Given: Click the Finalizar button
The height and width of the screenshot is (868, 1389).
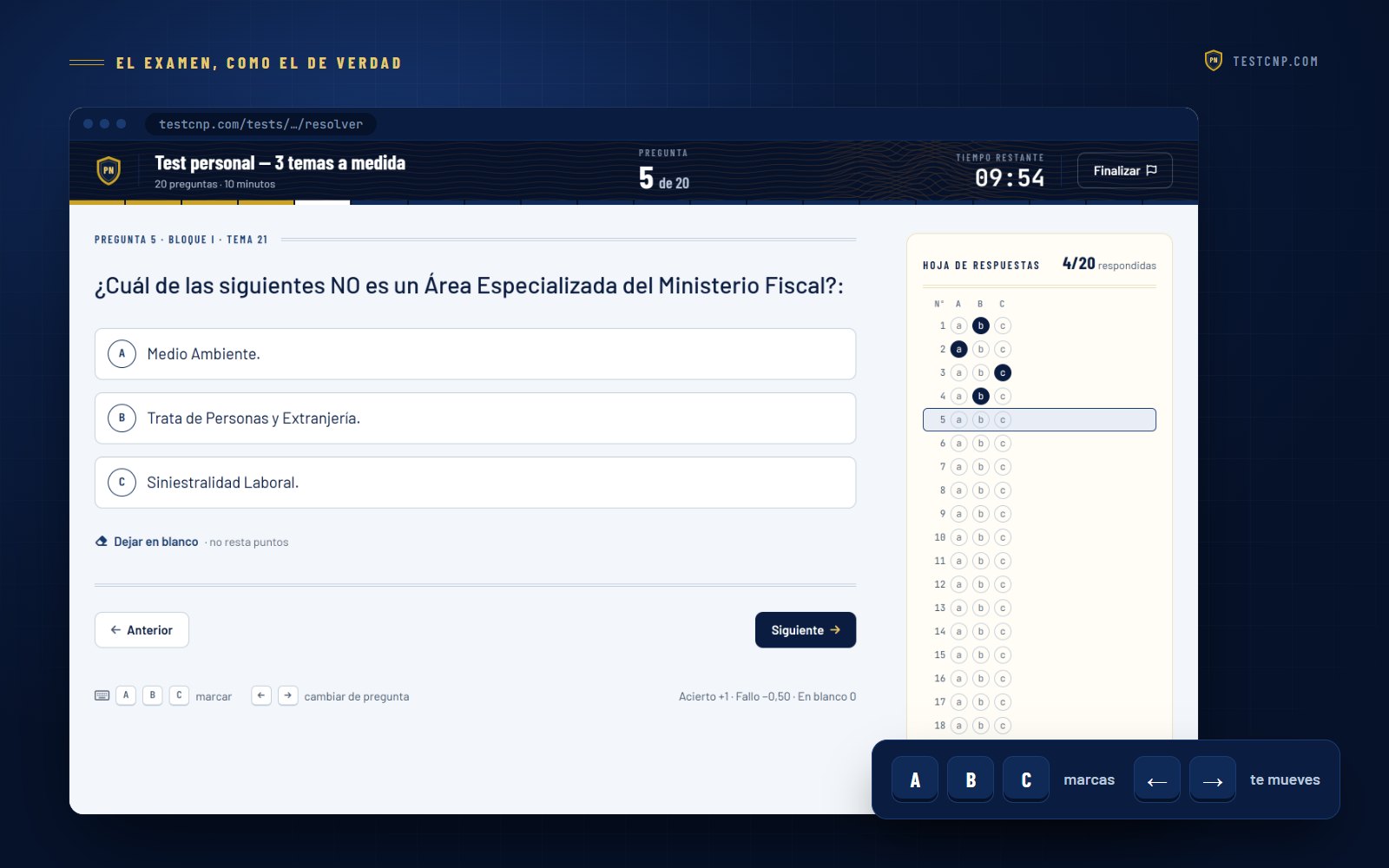Looking at the screenshot, I should [1124, 170].
